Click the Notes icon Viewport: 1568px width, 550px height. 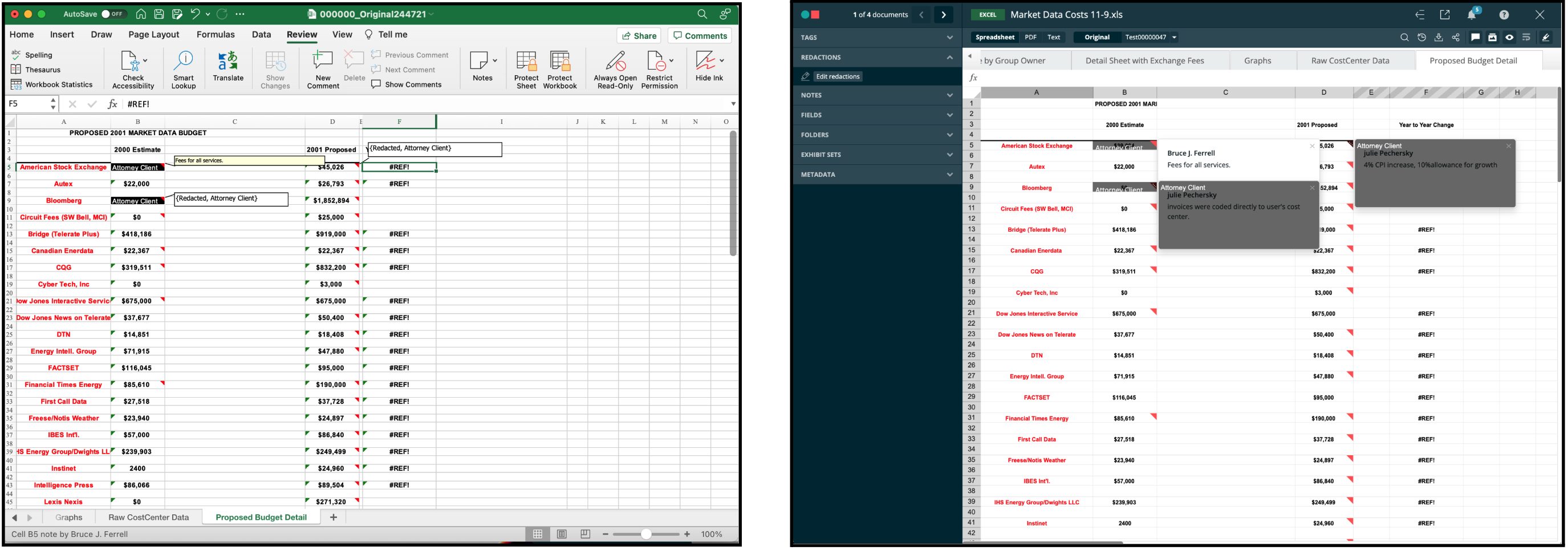[479, 61]
